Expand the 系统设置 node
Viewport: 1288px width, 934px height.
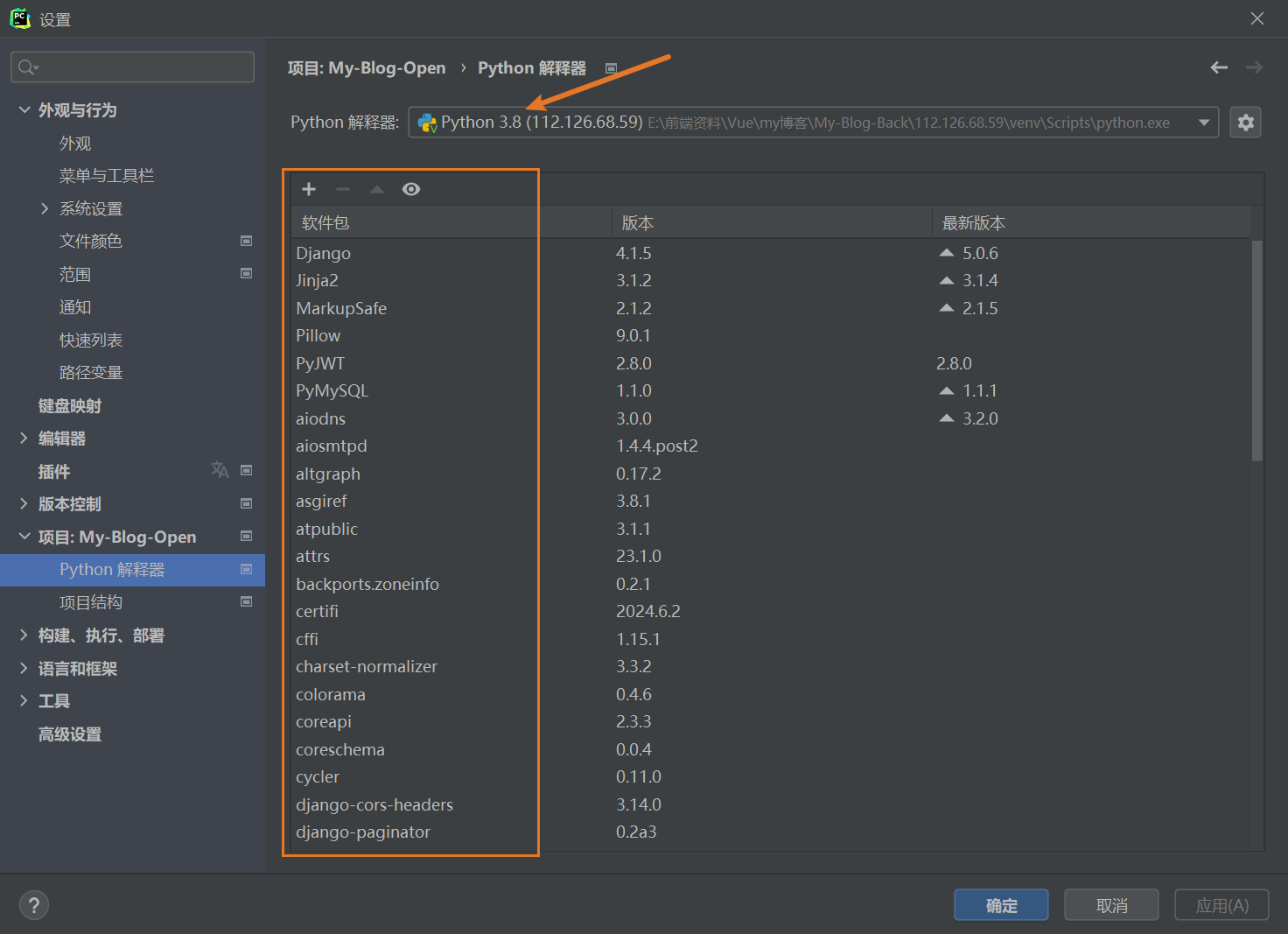point(45,208)
